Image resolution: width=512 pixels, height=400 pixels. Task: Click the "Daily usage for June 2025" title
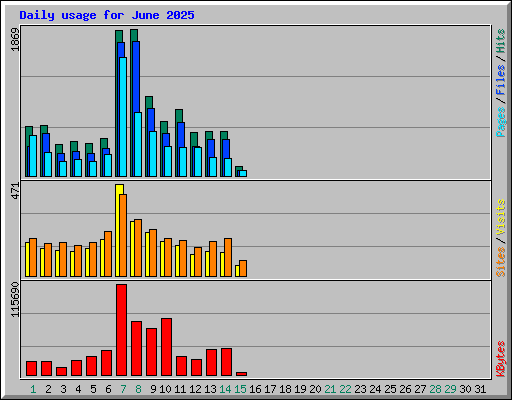(x=107, y=15)
